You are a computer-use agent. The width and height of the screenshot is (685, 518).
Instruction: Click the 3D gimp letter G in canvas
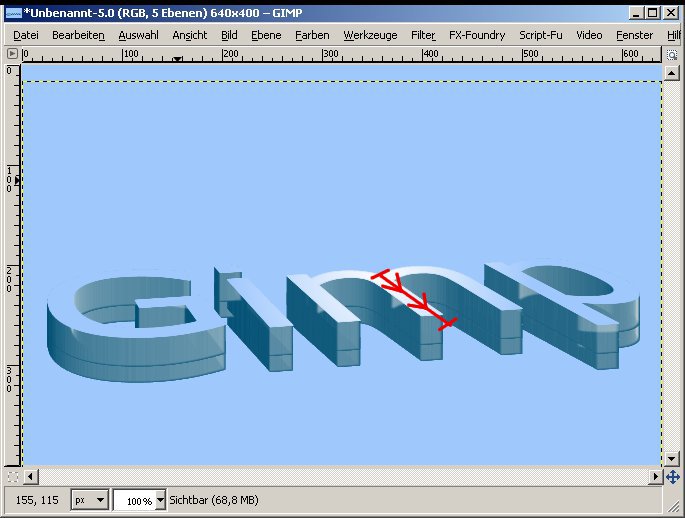click(136, 325)
